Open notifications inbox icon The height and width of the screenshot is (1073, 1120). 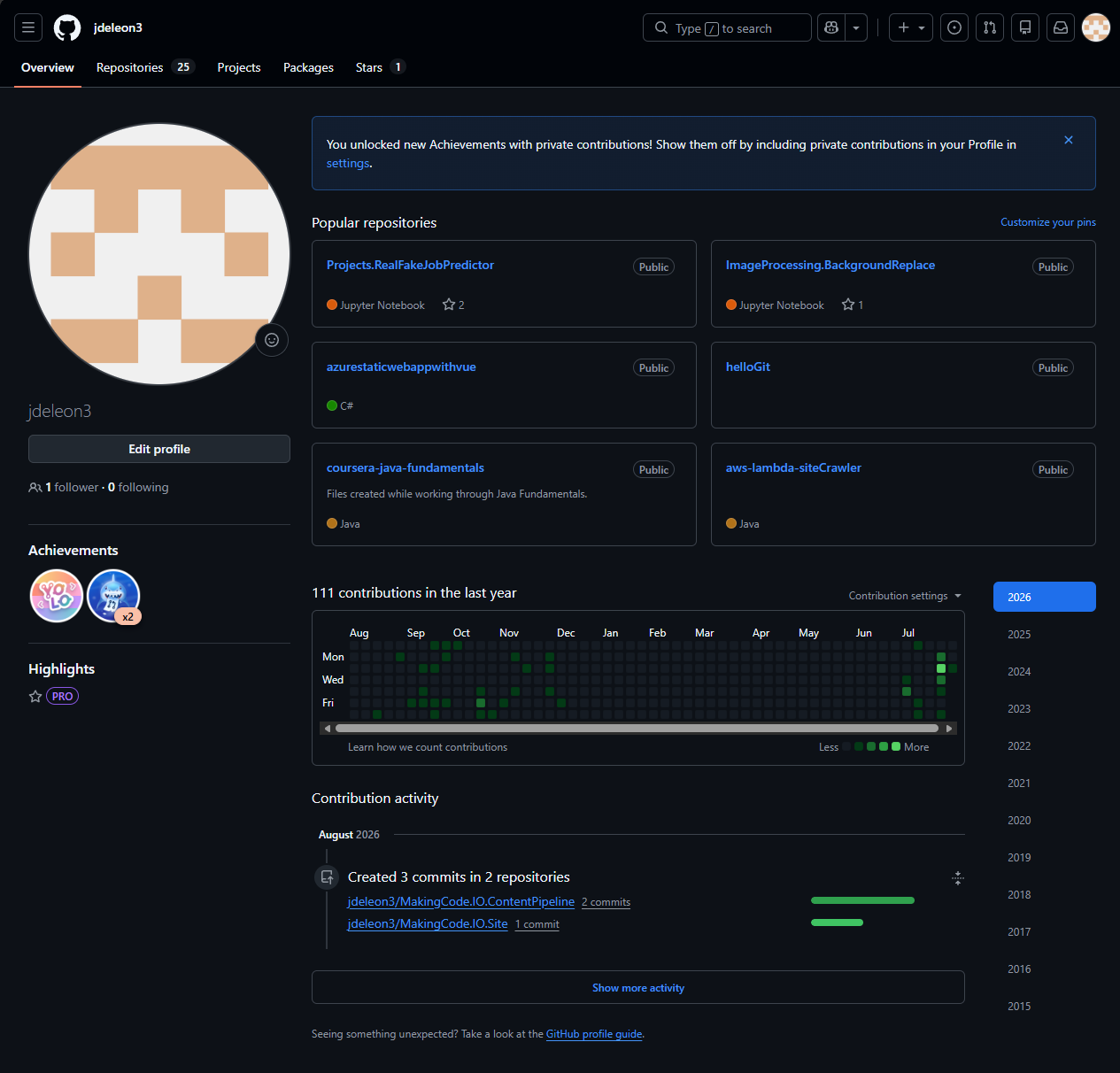point(1061,27)
